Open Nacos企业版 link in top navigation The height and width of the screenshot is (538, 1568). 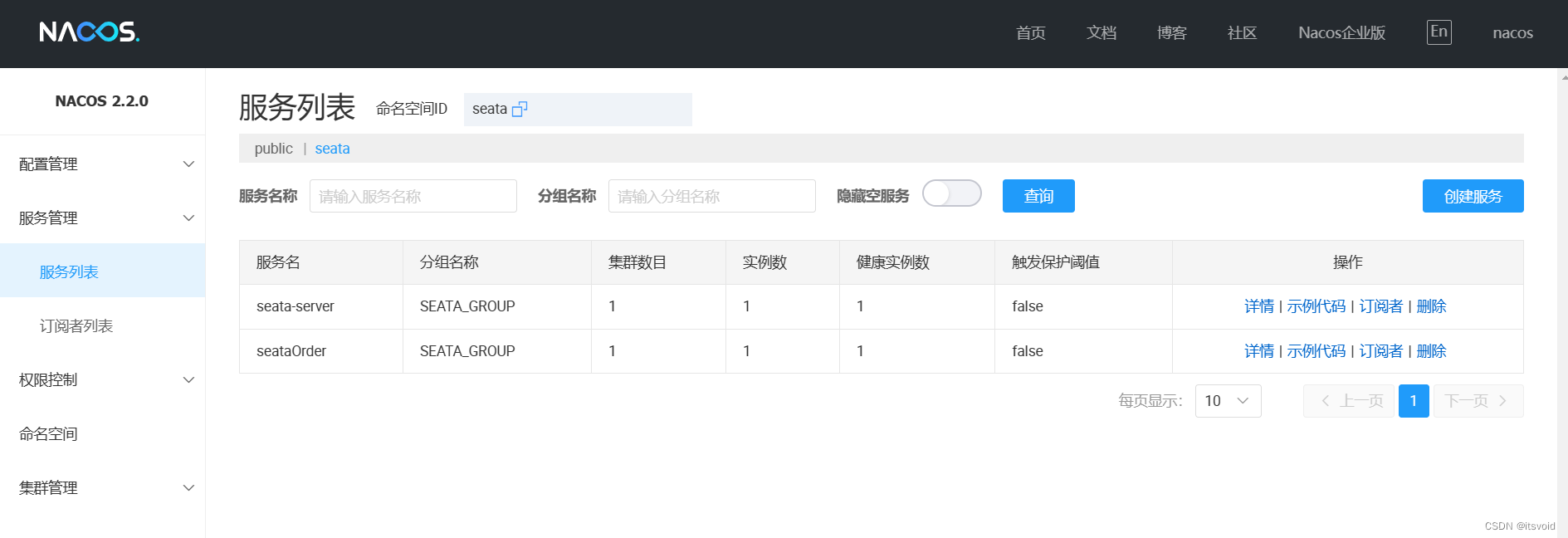(x=1341, y=32)
